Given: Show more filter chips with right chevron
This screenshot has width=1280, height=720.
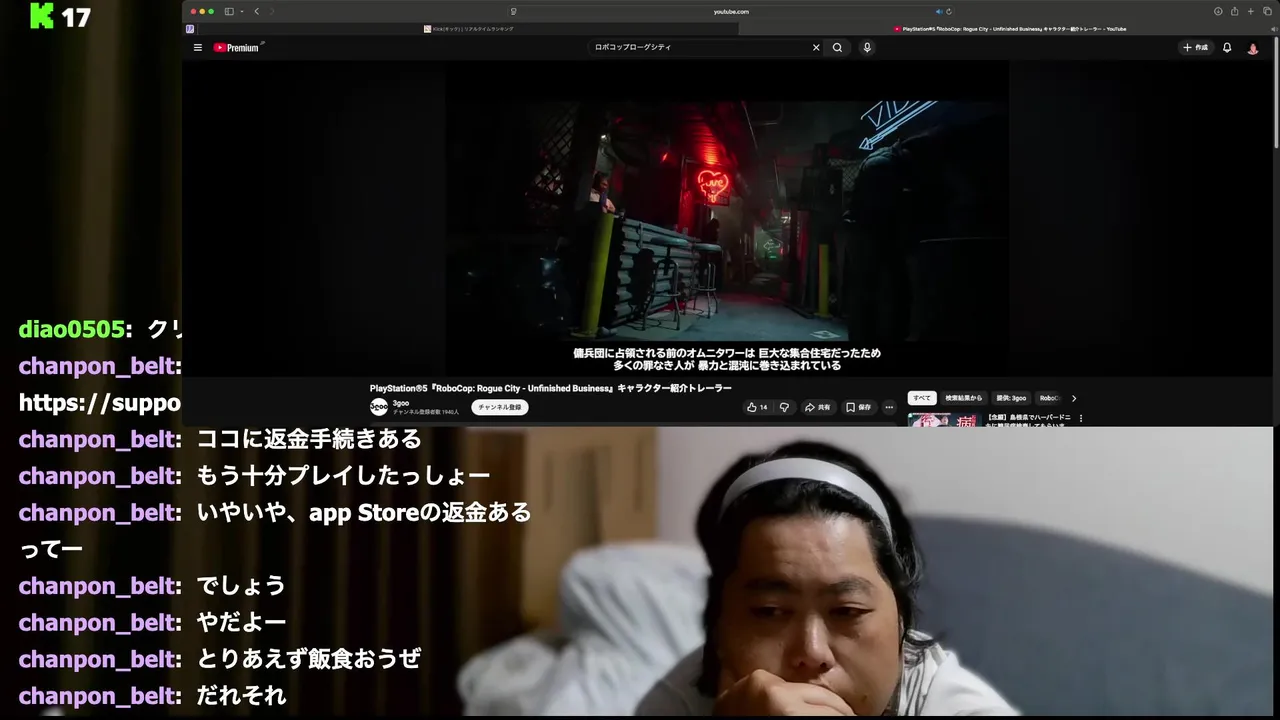Looking at the screenshot, I should pyautogui.click(x=1074, y=398).
